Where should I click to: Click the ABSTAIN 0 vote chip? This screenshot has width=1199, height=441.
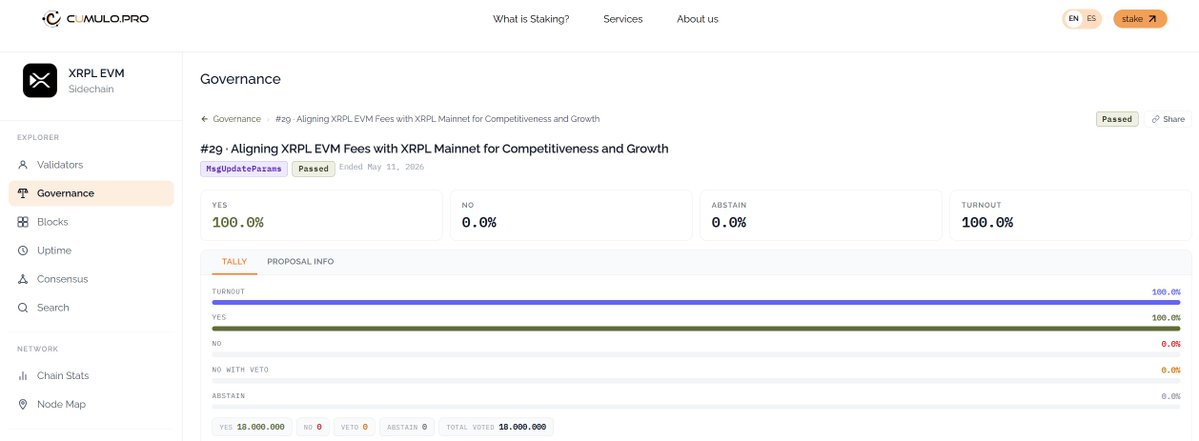click(407, 427)
